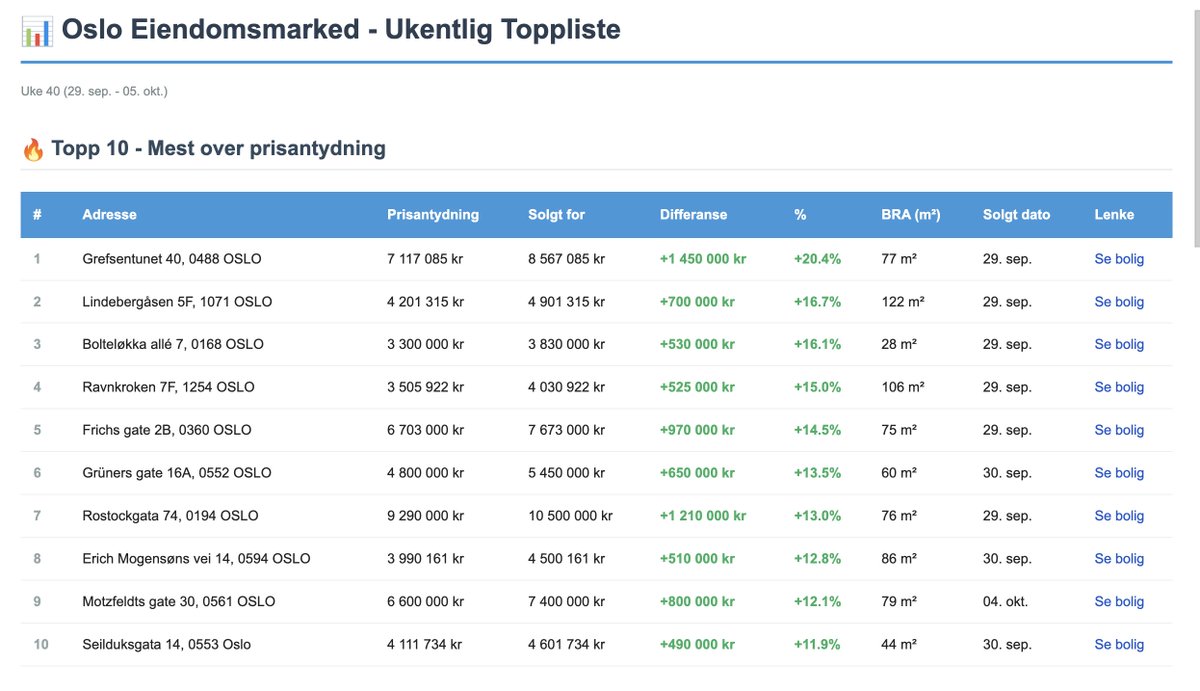Click the bar chart icon in page title
This screenshot has height=691, width=1200.
pyautogui.click(x=37, y=30)
